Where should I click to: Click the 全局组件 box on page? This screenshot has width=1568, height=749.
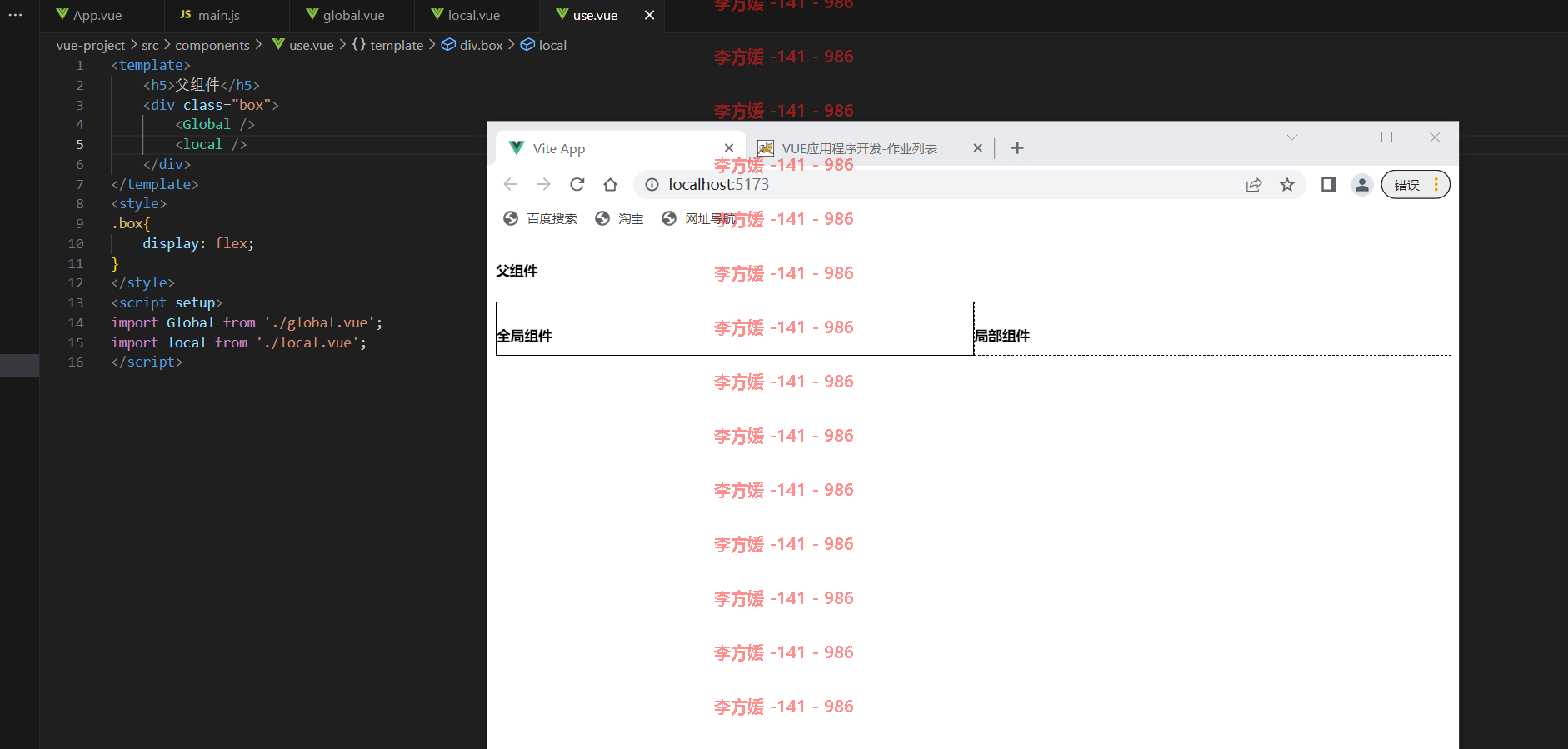click(735, 328)
